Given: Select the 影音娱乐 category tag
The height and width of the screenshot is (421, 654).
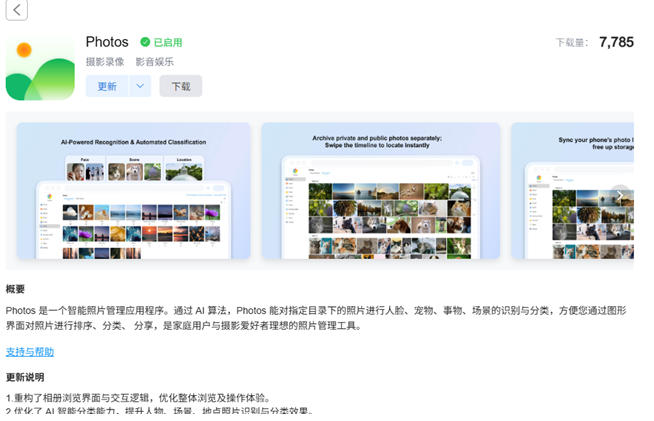Looking at the screenshot, I should (x=154, y=62).
